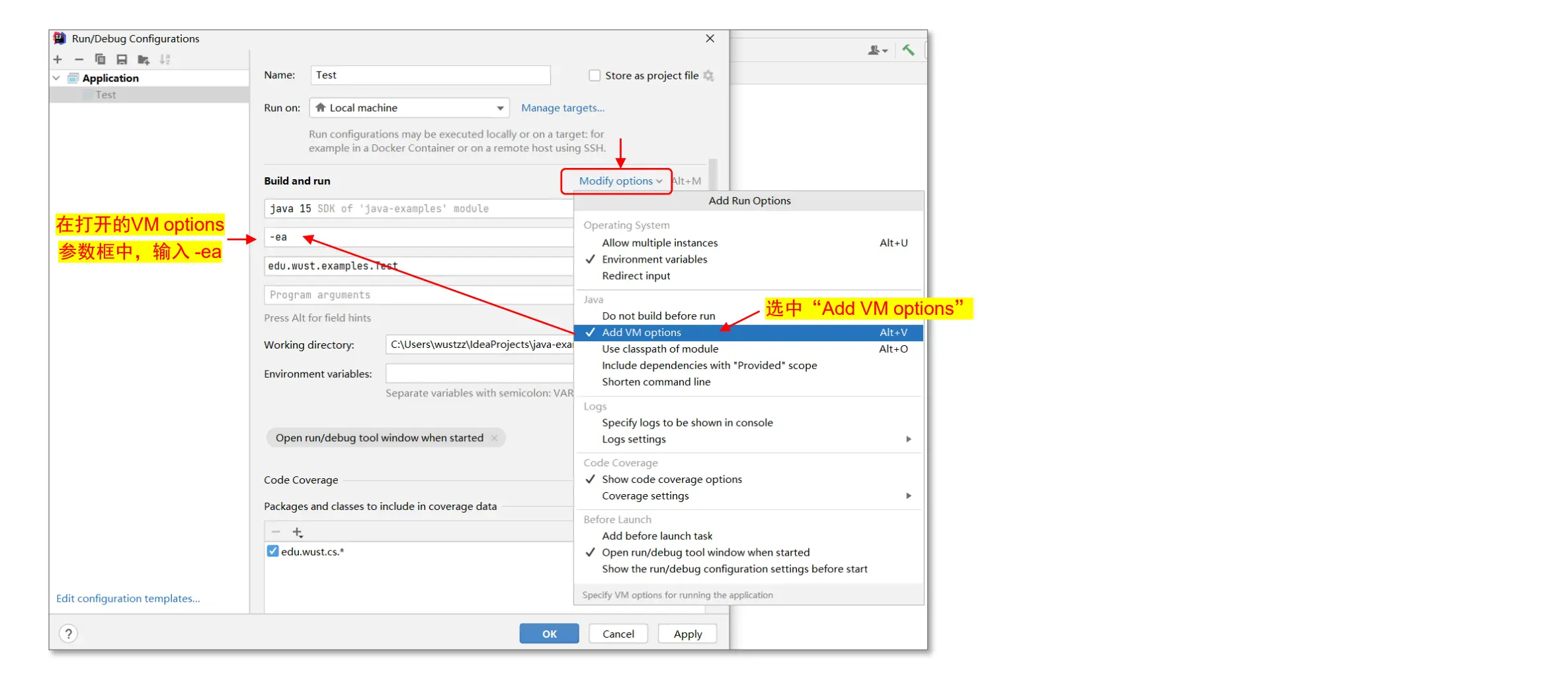
Task: Remove coverage pattern with minus icon
Action: 276,532
